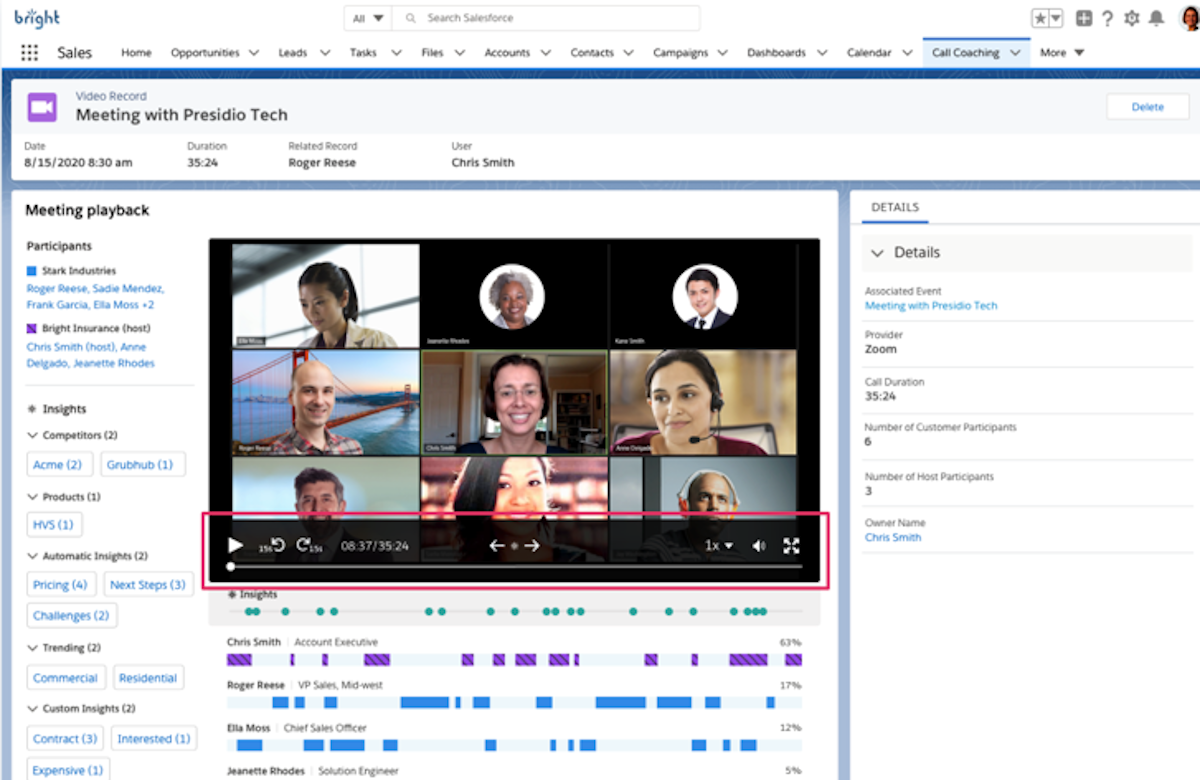The width and height of the screenshot is (1200, 780).
Task: Click the Bright logo
Action: pyautogui.click(x=37, y=18)
